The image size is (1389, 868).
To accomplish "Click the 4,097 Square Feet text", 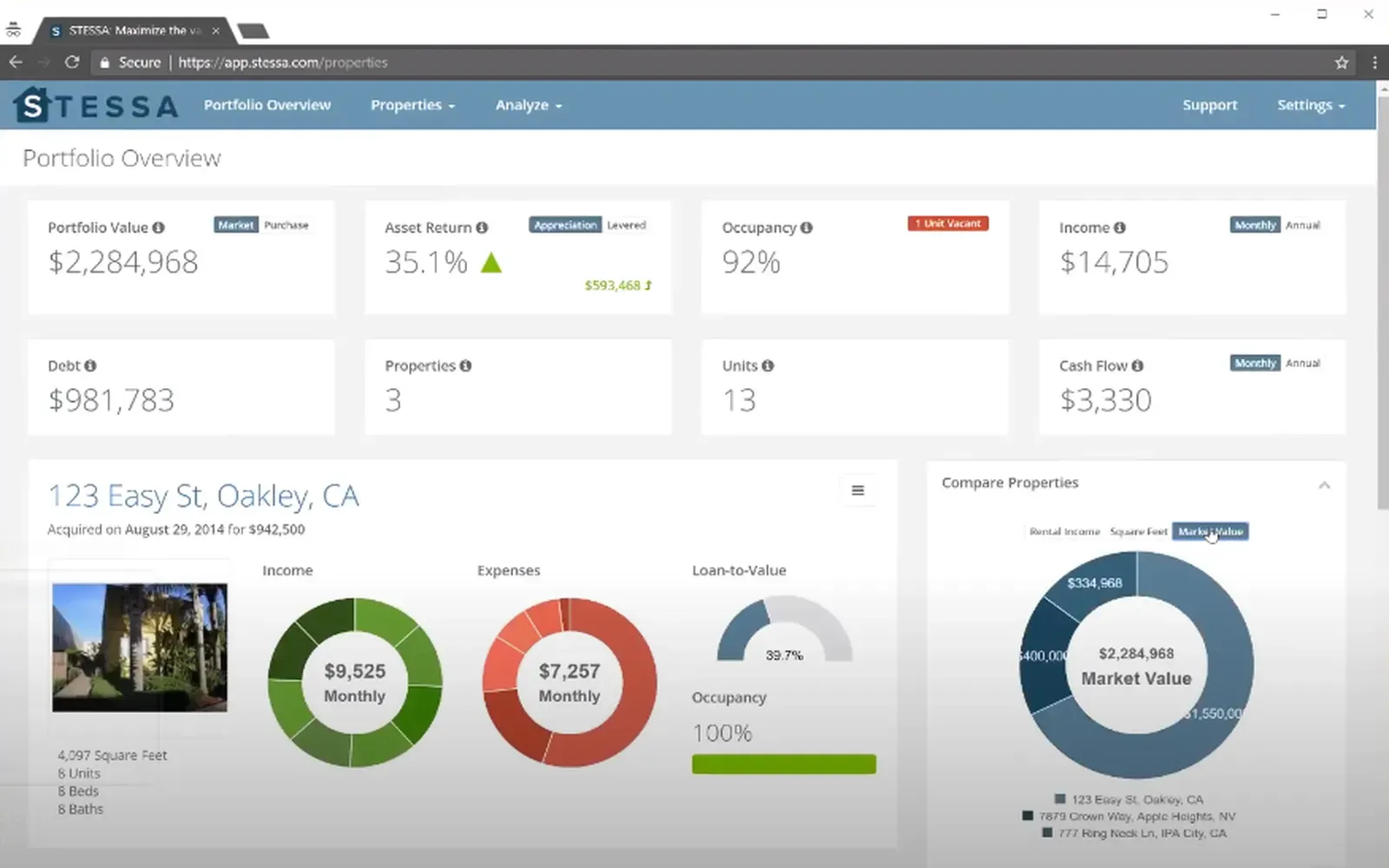I will (x=113, y=755).
